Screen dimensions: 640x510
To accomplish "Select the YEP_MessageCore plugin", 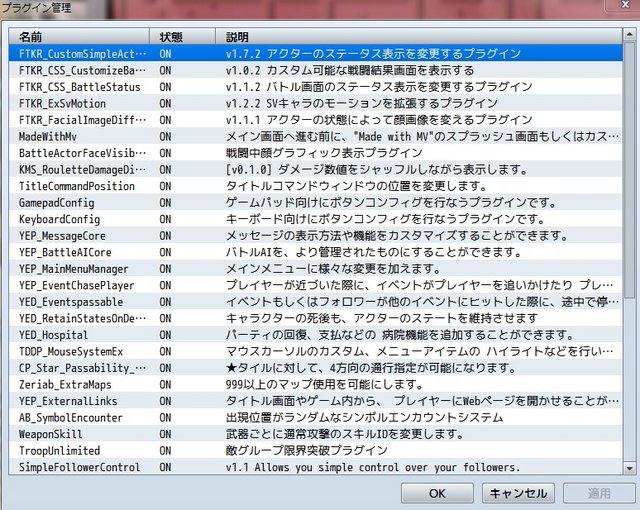I will pos(316,236).
